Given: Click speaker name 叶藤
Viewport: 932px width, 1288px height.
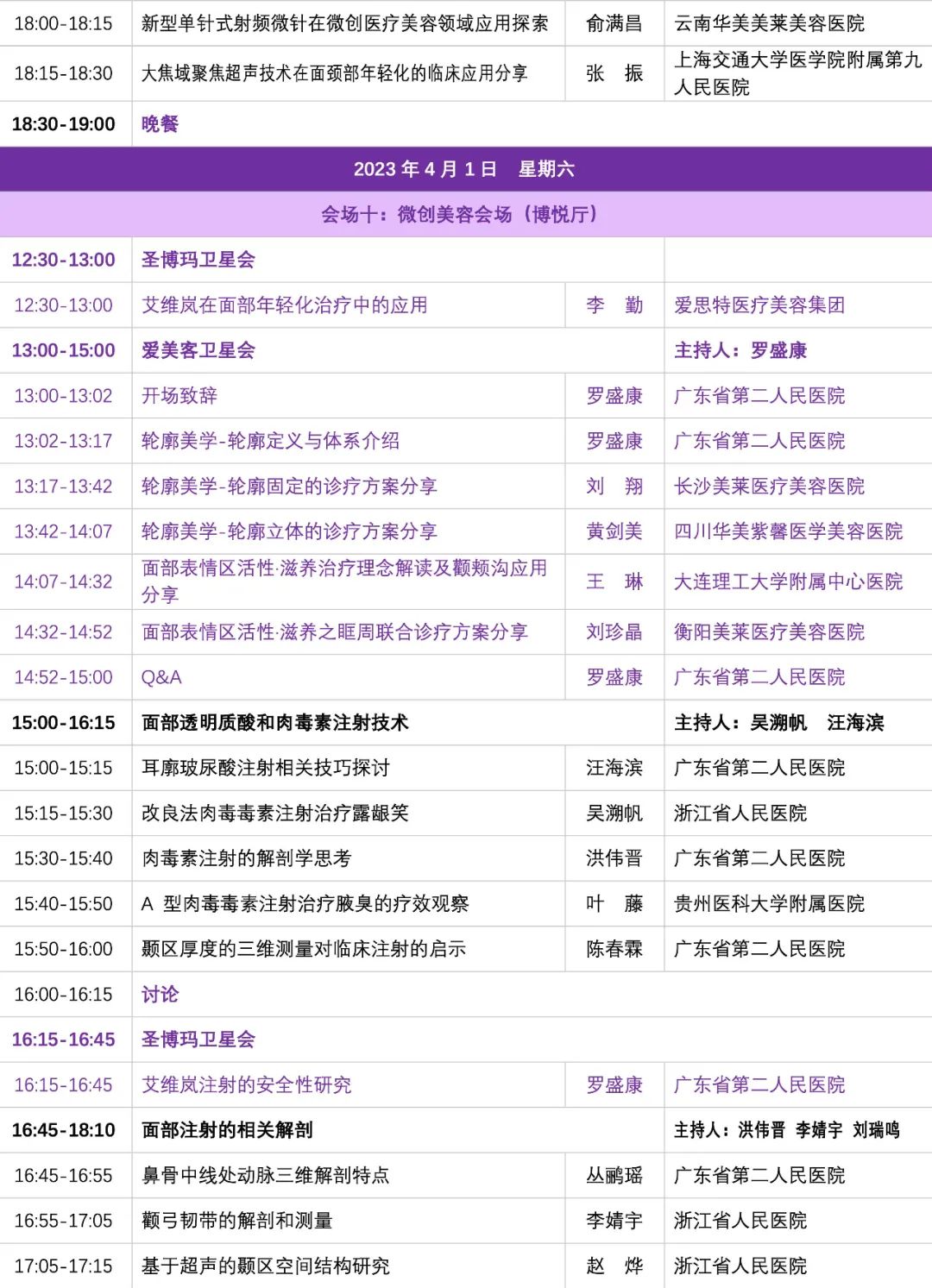Looking at the screenshot, I should 614,904.
